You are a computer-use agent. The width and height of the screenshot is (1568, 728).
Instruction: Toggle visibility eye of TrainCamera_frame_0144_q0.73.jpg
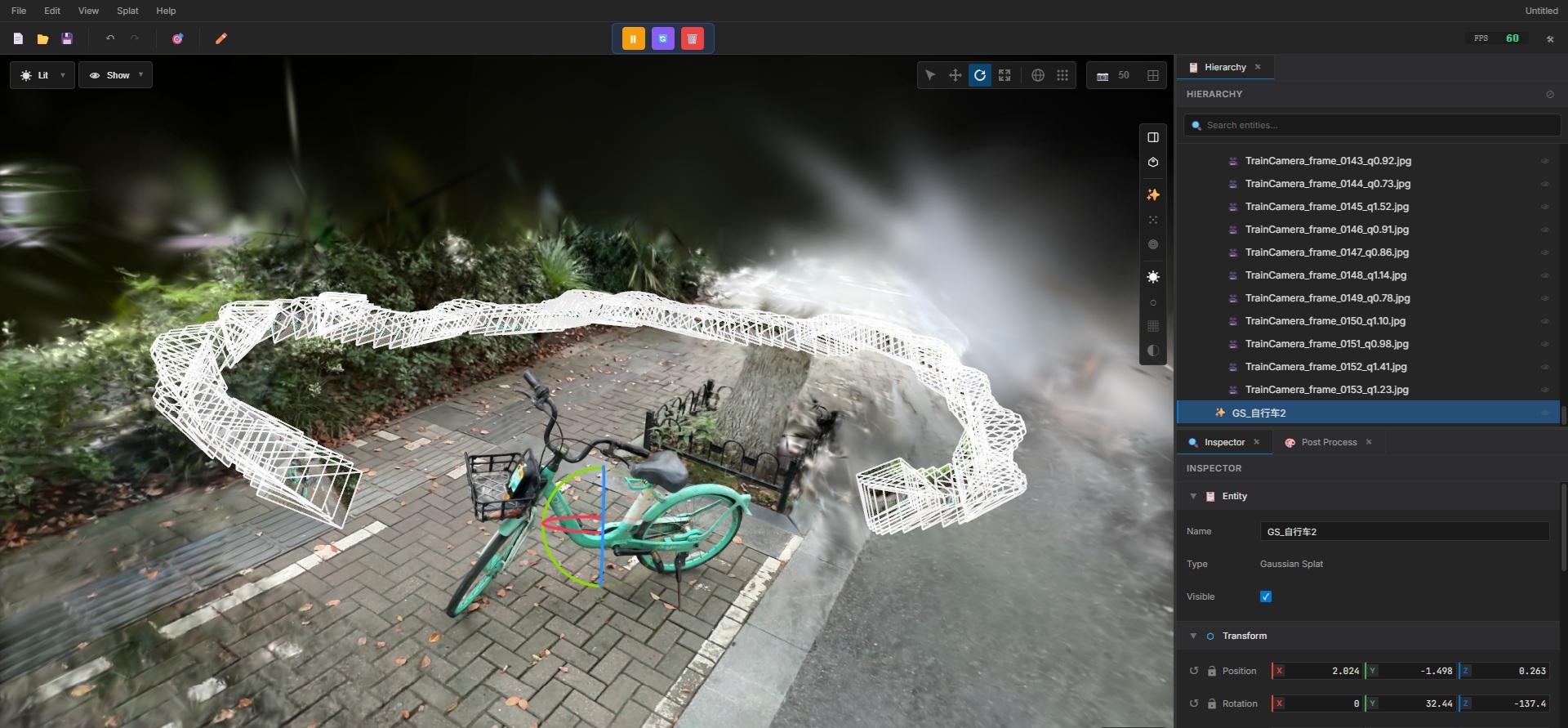pyautogui.click(x=1545, y=184)
